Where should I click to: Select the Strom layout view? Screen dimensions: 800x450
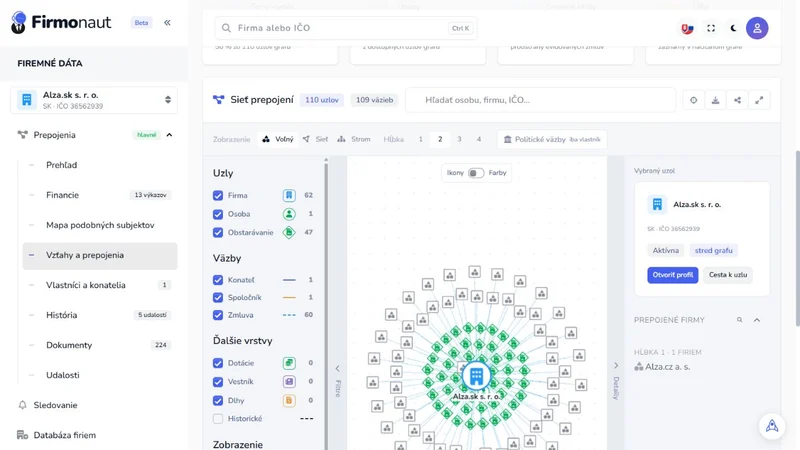tap(354, 139)
